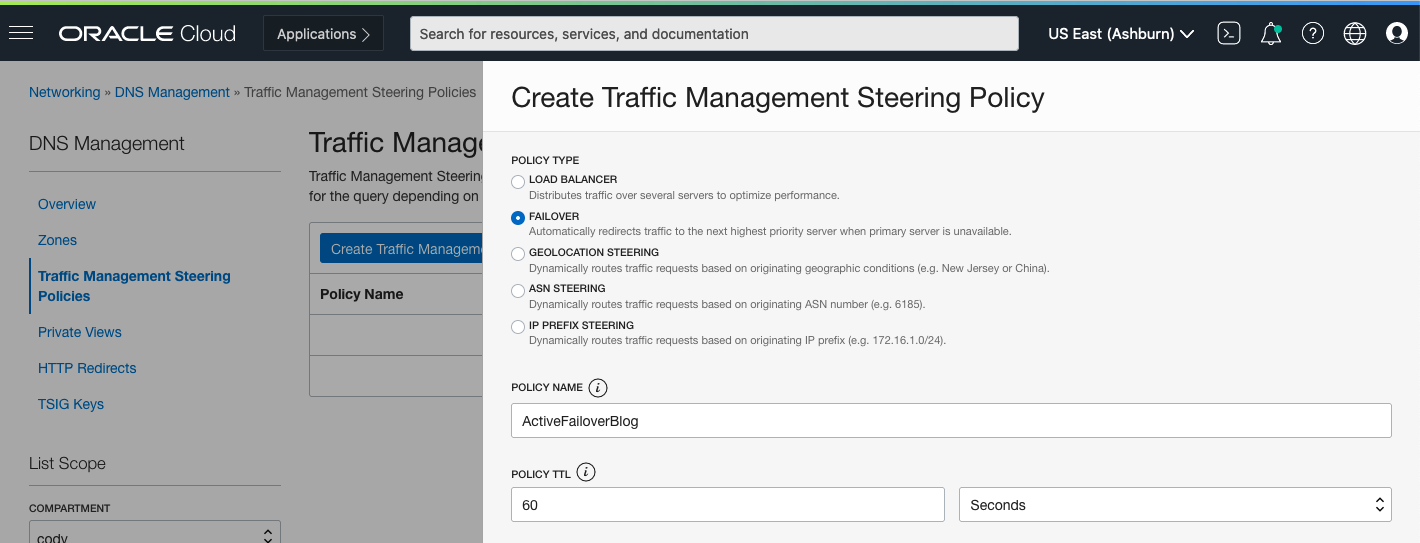This screenshot has height=543, width=1420.
Task: Focus the resources search bar
Action: point(714,33)
